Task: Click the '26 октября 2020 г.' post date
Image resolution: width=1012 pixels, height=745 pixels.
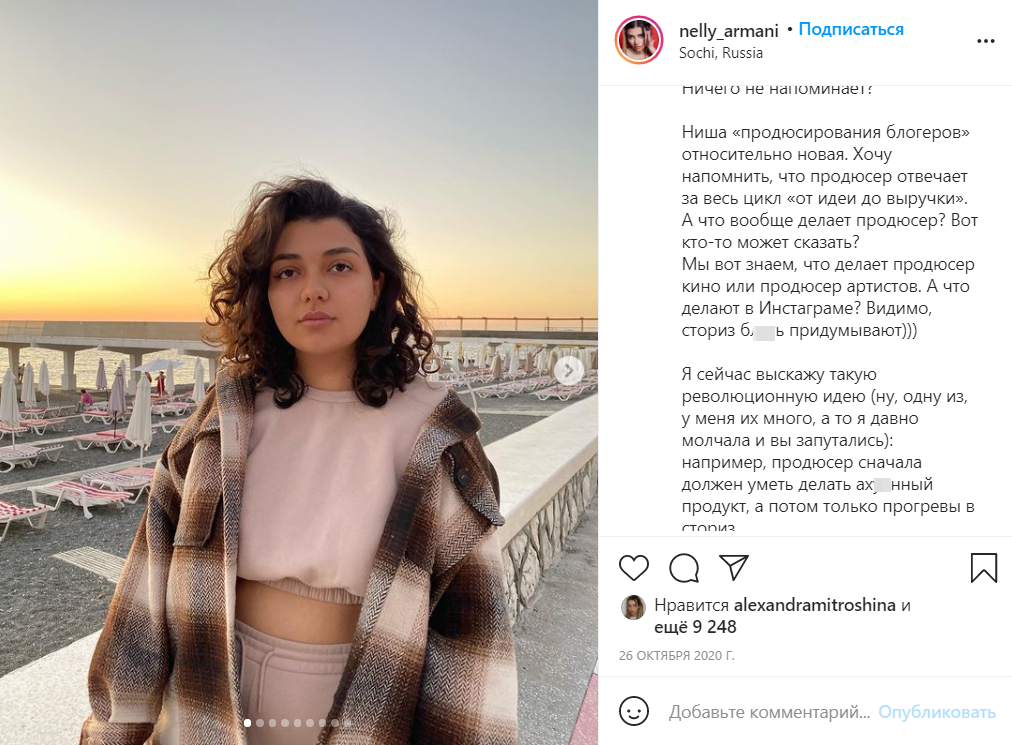Action: pyautogui.click(x=677, y=656)
